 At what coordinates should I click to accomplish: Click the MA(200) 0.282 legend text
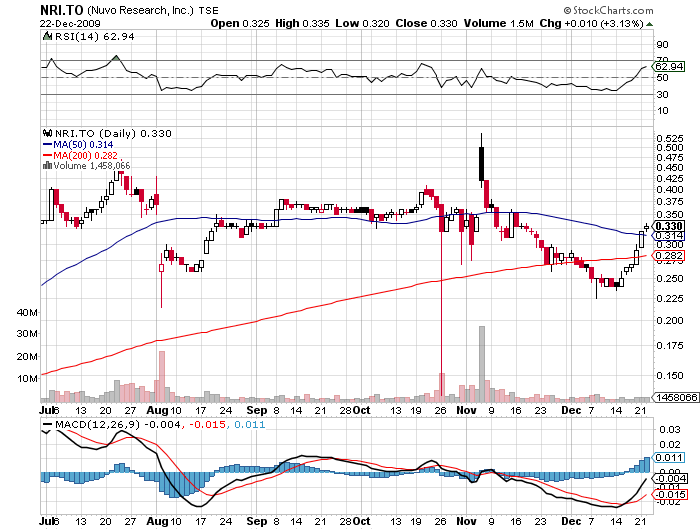pyautogui.click(x=85, y=155)
